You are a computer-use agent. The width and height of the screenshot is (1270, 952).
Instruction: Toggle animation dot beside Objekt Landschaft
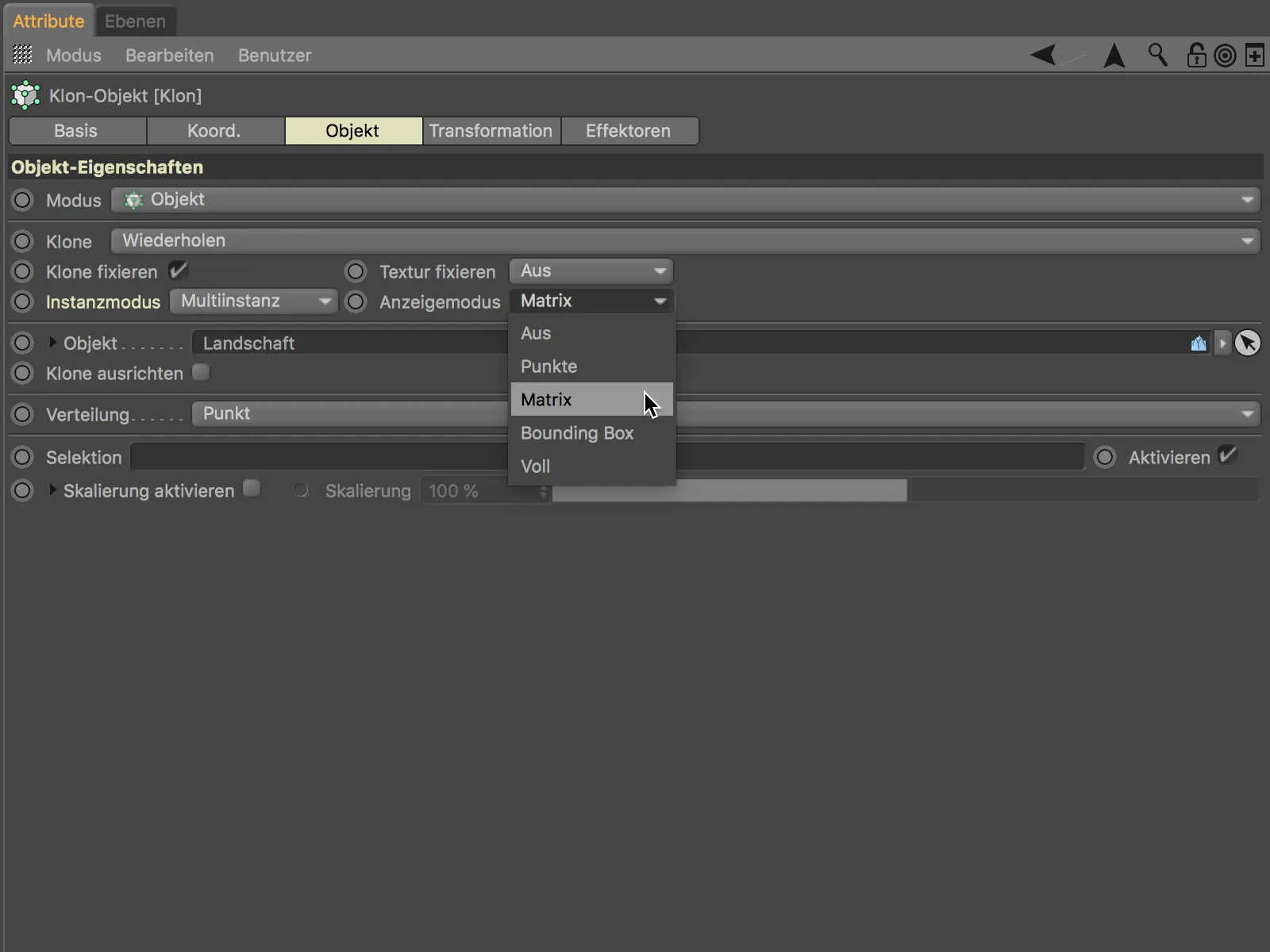22,343
